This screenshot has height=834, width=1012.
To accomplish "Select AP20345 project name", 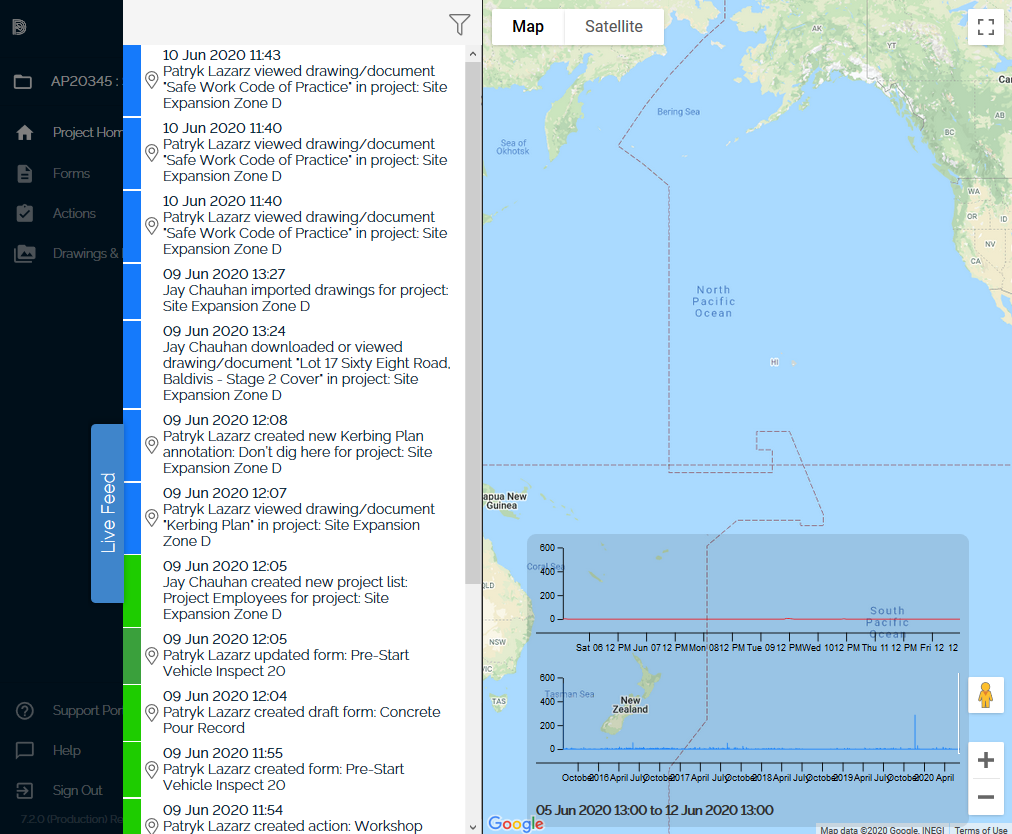I will point(86,81).
